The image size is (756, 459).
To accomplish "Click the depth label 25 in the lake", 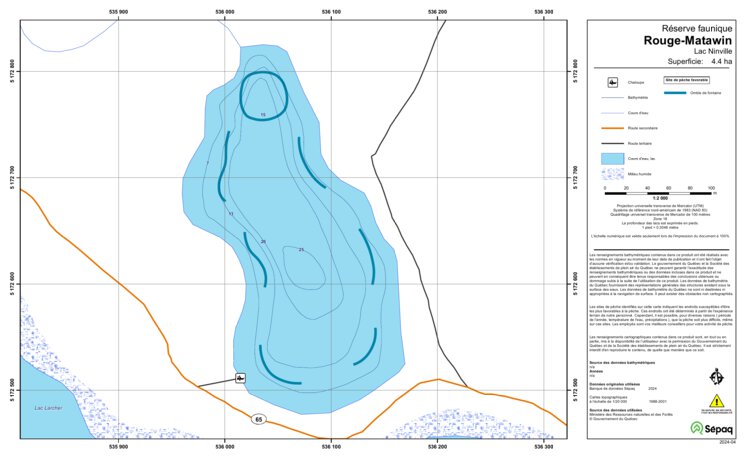I will [x=301, y=250].
